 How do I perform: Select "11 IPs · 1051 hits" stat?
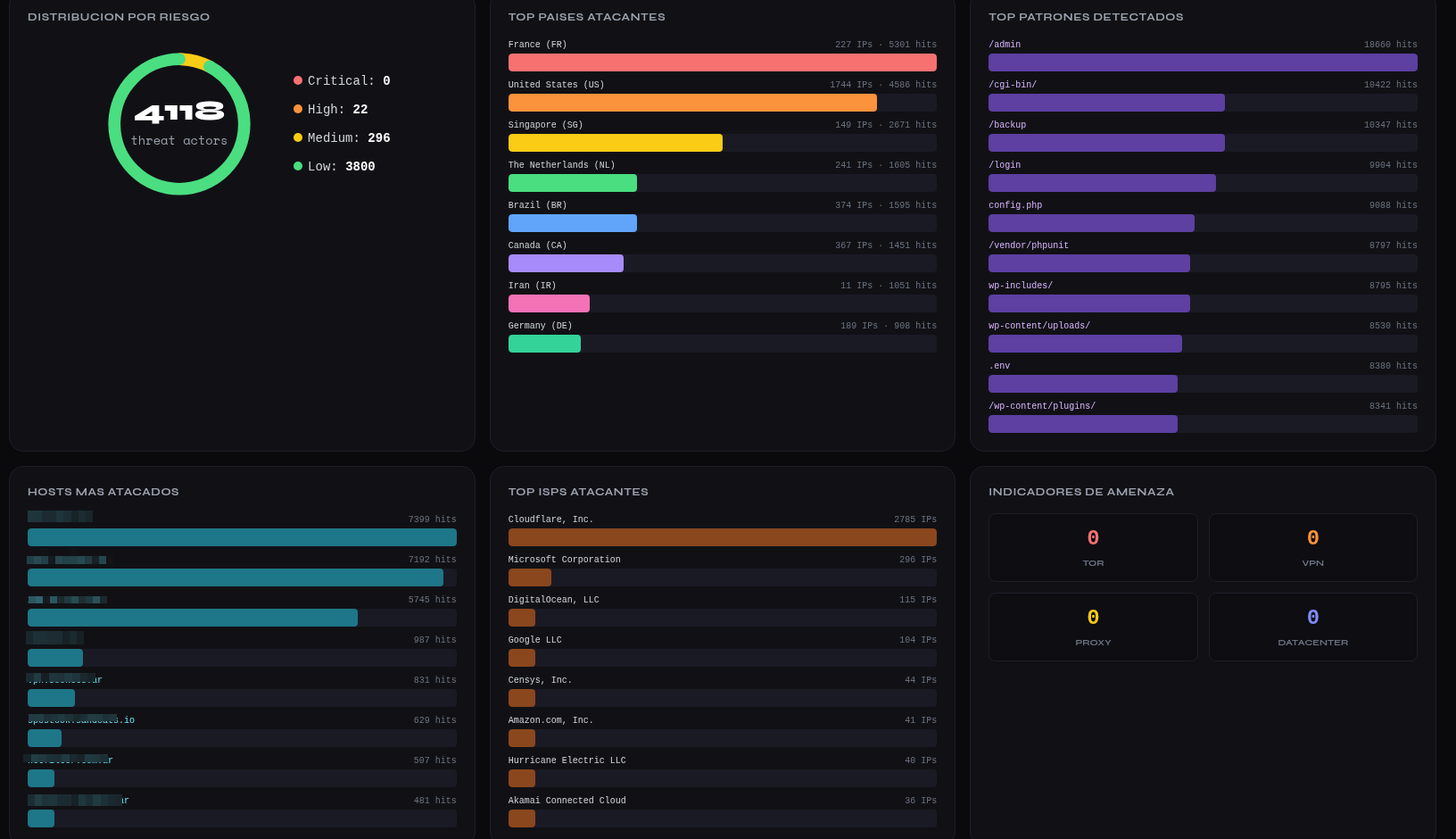pos(889,286)
